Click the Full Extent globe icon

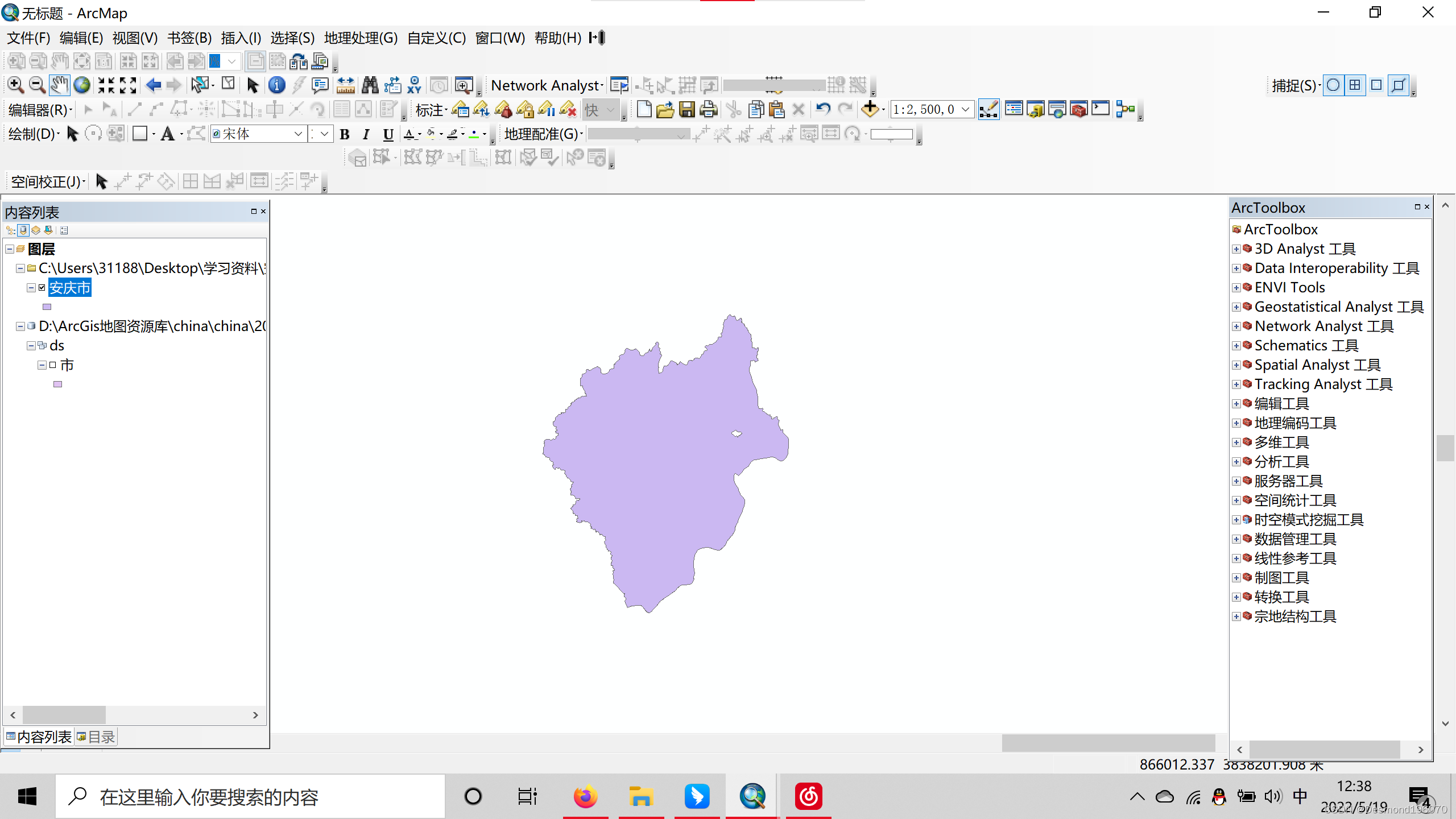82,85
